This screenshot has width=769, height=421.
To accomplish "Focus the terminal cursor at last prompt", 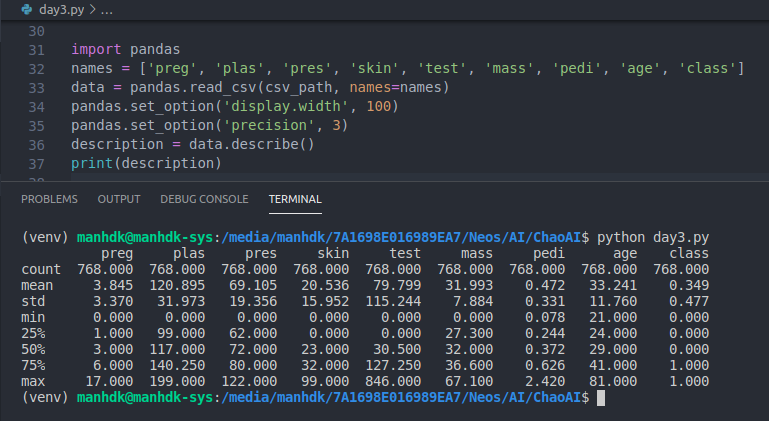I will (600, 398).
